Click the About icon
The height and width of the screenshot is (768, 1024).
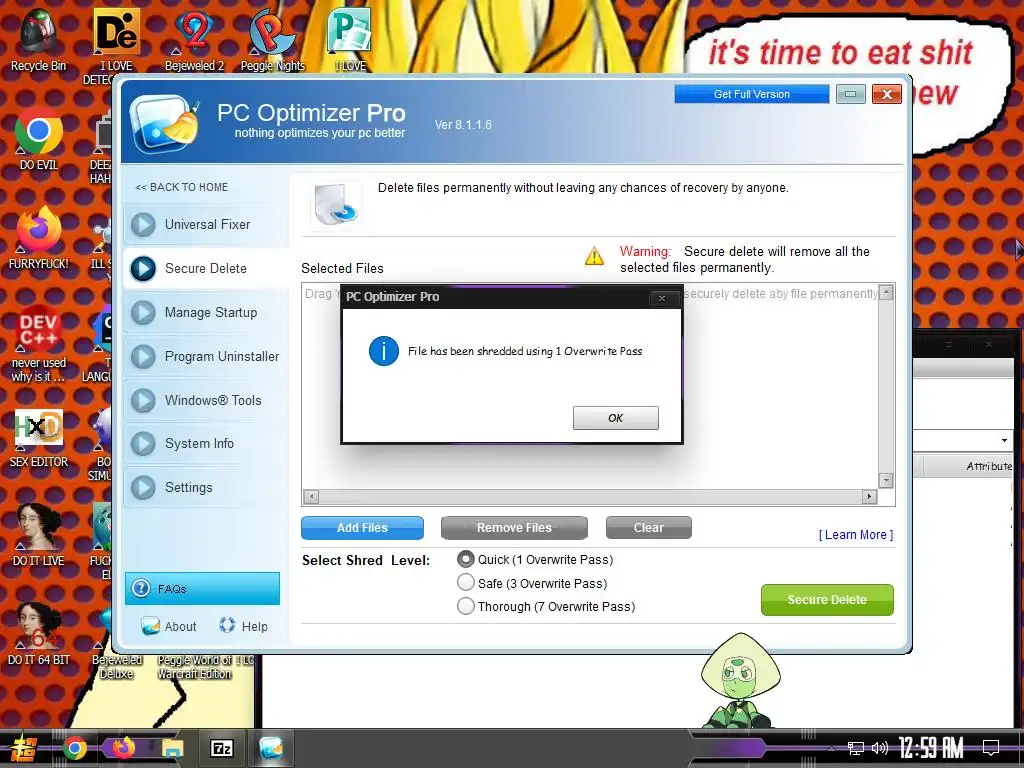coord(151,626)
